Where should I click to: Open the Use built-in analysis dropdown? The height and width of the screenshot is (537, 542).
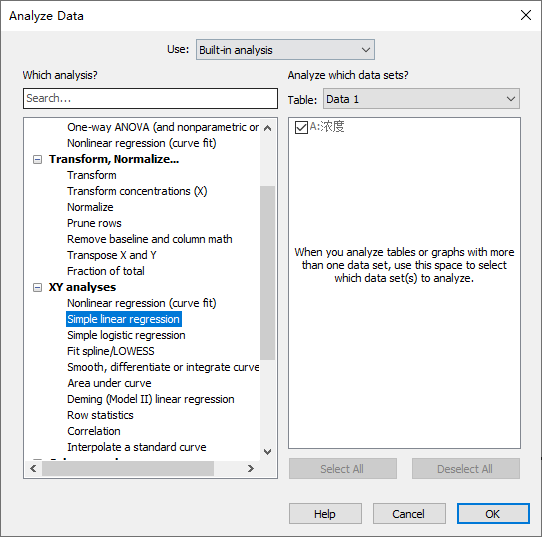coord(285,50)
